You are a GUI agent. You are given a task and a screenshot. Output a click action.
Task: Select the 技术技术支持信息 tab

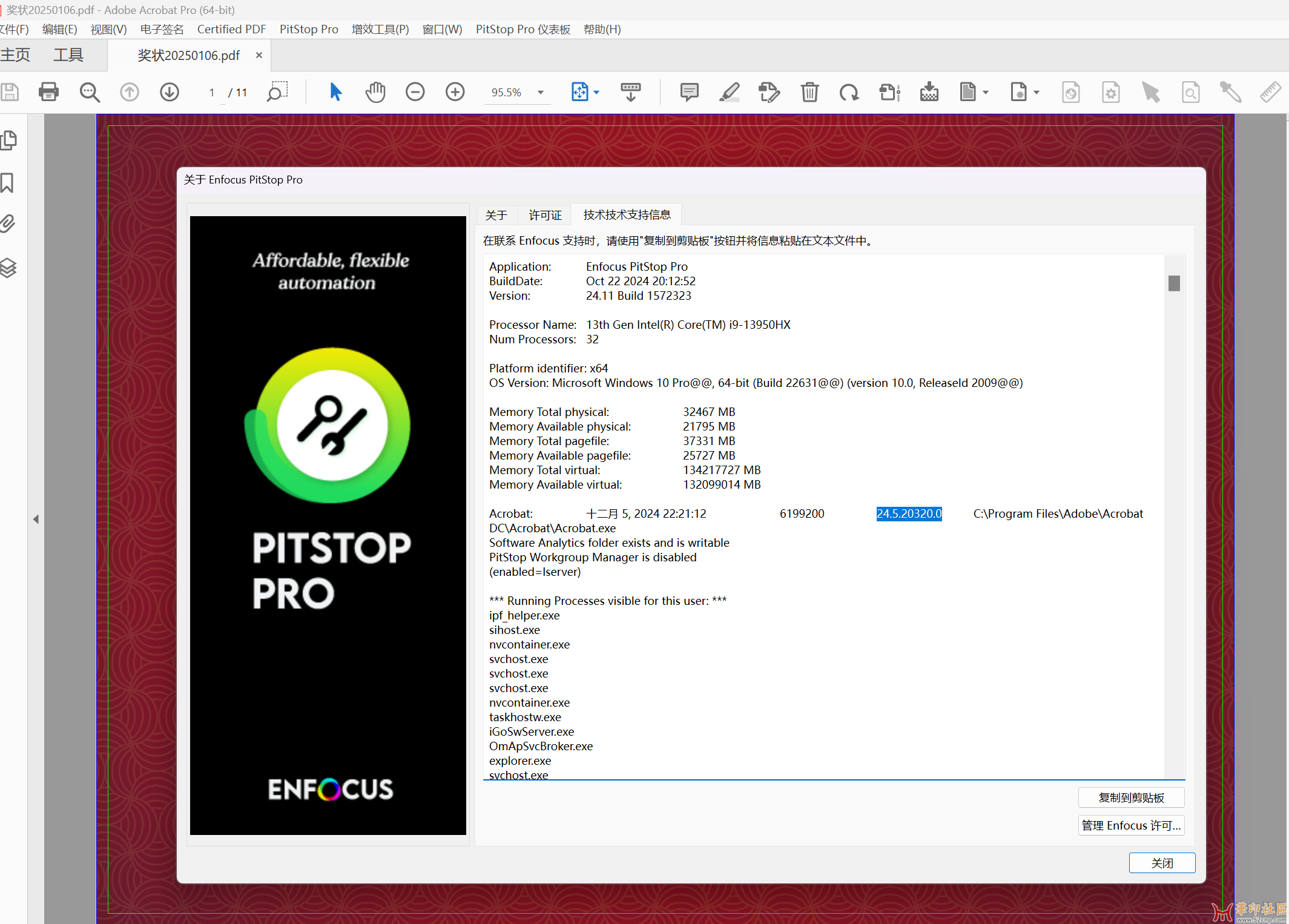(627, 214)
